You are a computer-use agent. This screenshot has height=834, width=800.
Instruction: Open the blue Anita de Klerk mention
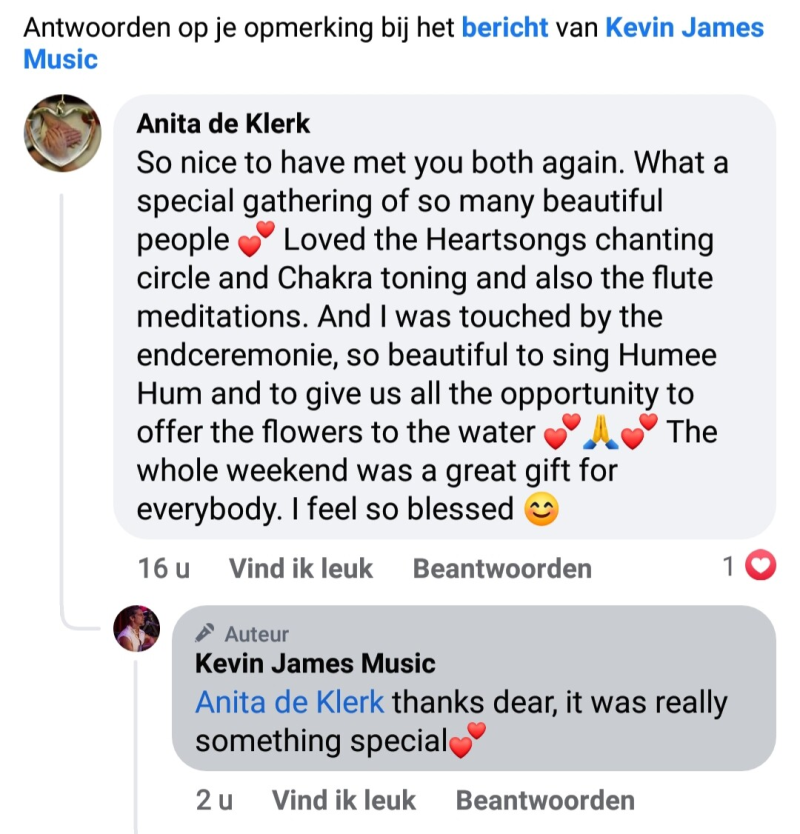[x=289, y=702]
